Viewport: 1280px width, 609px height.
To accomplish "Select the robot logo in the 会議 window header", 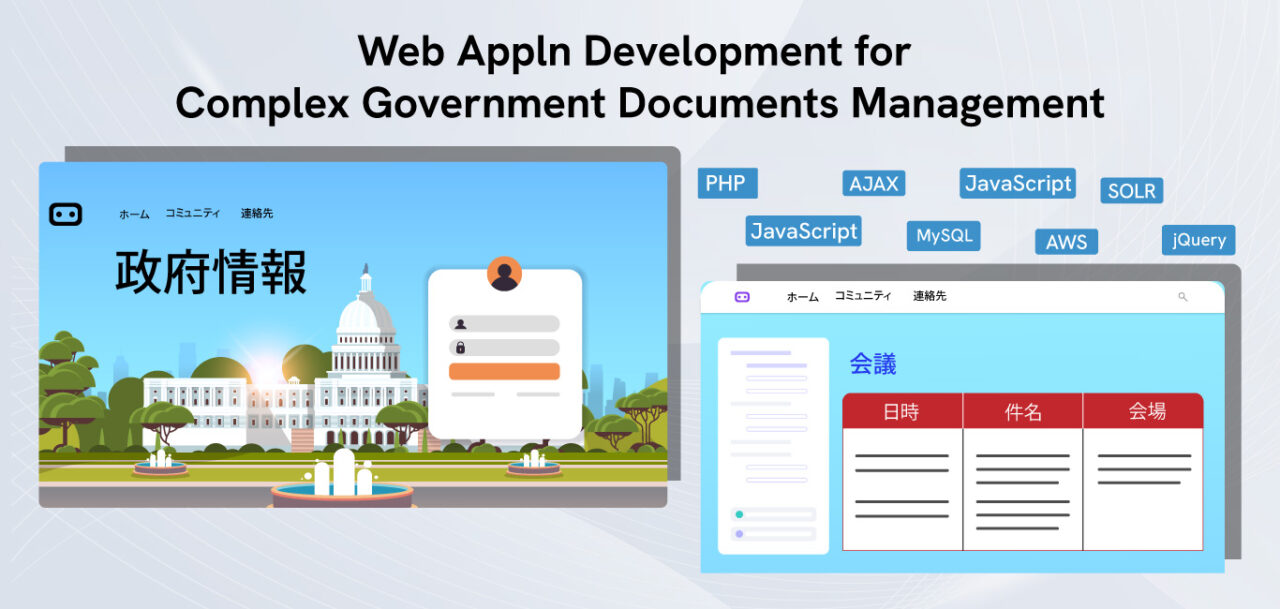I will 741,297.
